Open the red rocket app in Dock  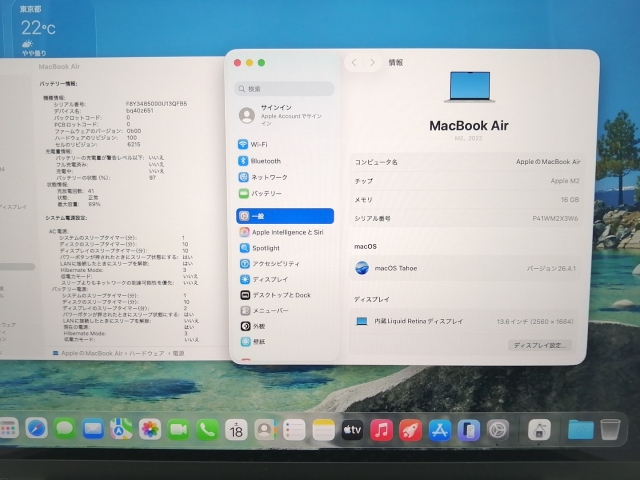410,430
